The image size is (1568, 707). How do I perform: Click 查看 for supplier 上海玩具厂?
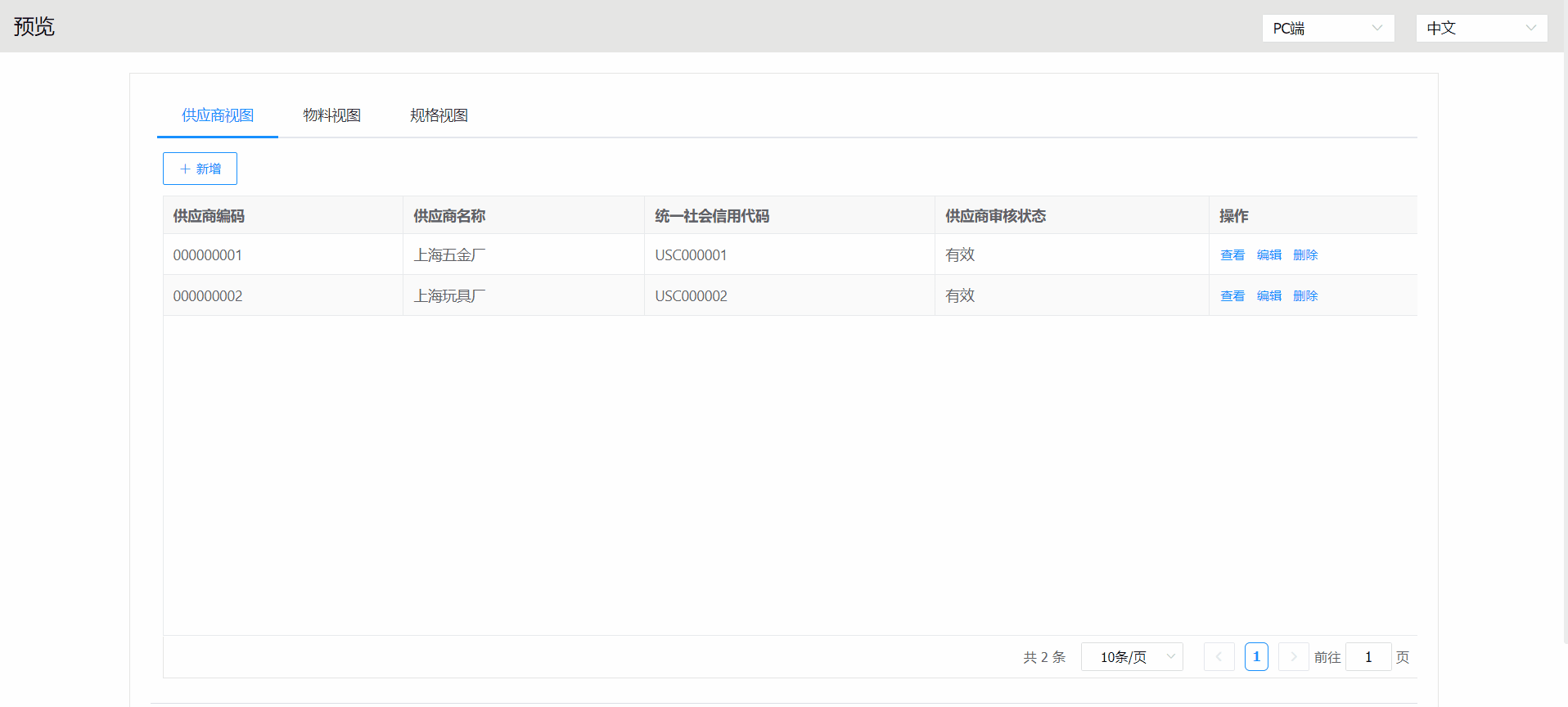click(1232, 296)
